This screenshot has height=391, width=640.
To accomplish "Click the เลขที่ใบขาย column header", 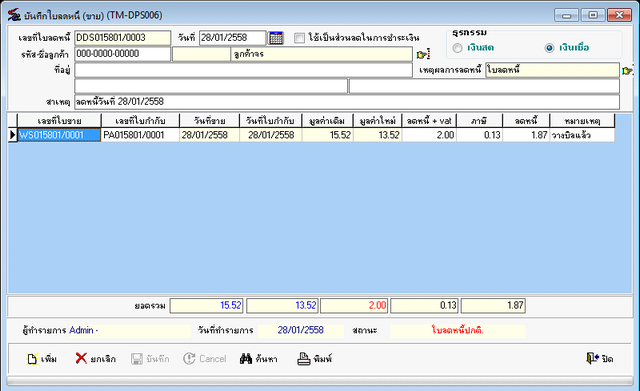I will (59, 121).
